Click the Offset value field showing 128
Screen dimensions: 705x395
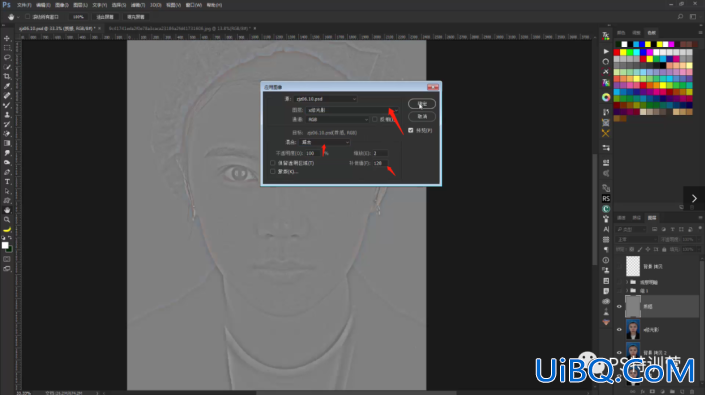pos(380,163)
